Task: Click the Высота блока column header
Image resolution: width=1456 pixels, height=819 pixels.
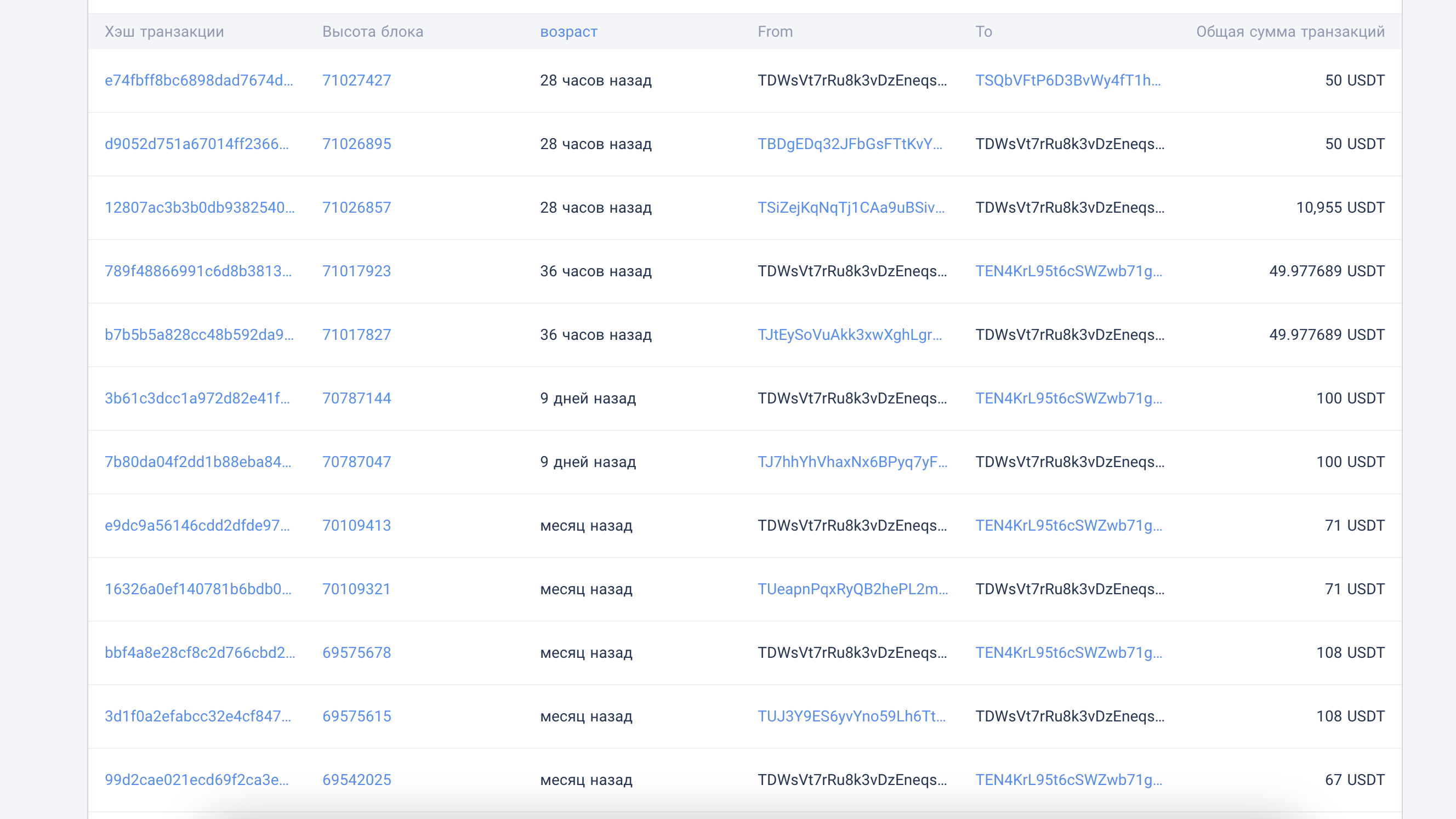Action: click(373, 32)
